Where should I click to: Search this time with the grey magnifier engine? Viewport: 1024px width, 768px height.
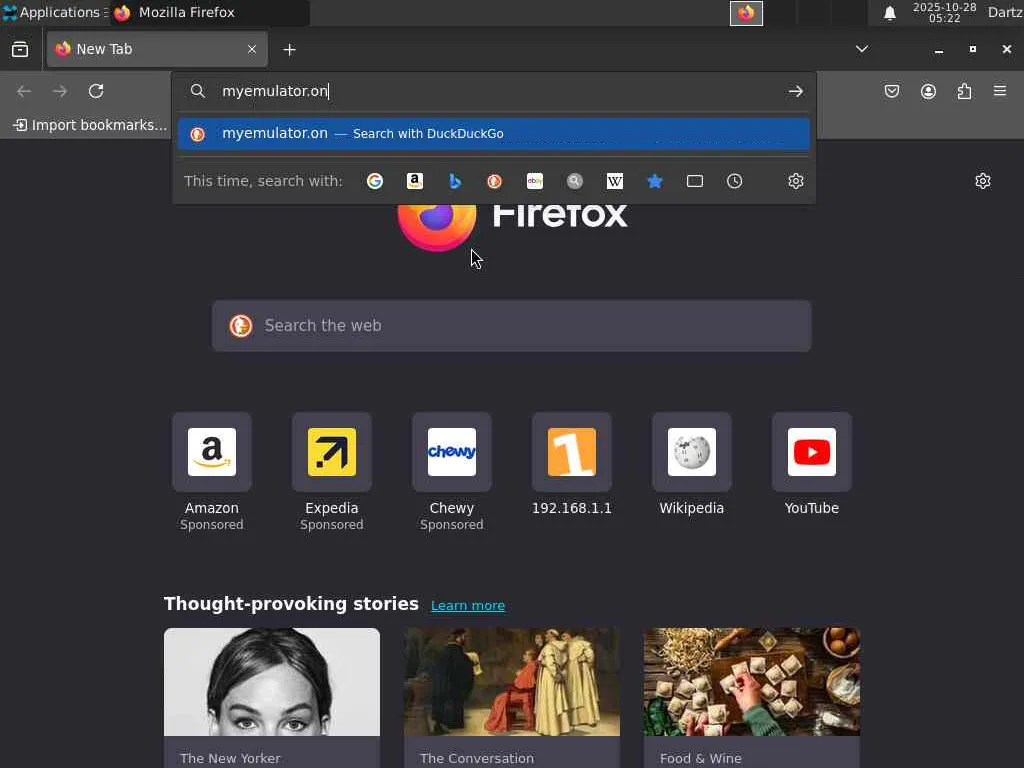(575, 181)
